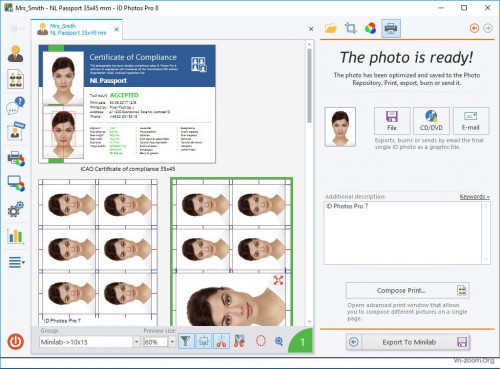This screenshot has width=500, height=369.
Task: Click the final ID photo thumbnail
Action: [x=340, y=127]
